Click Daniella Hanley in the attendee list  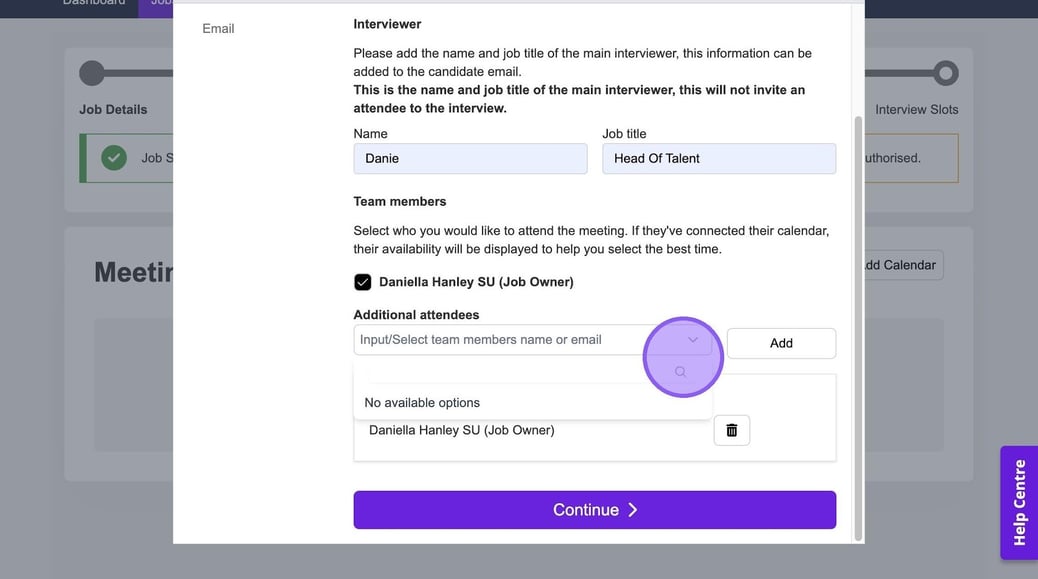pos(461,430)
